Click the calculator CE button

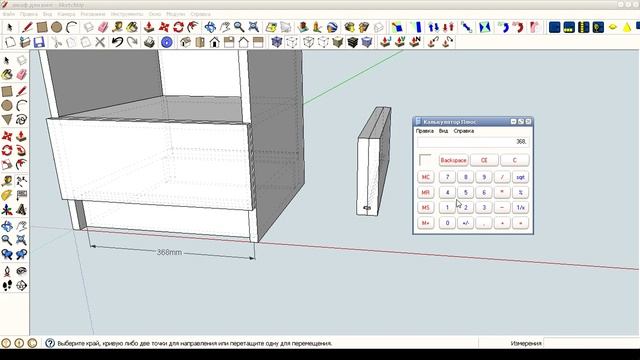[x=484, y=160]
